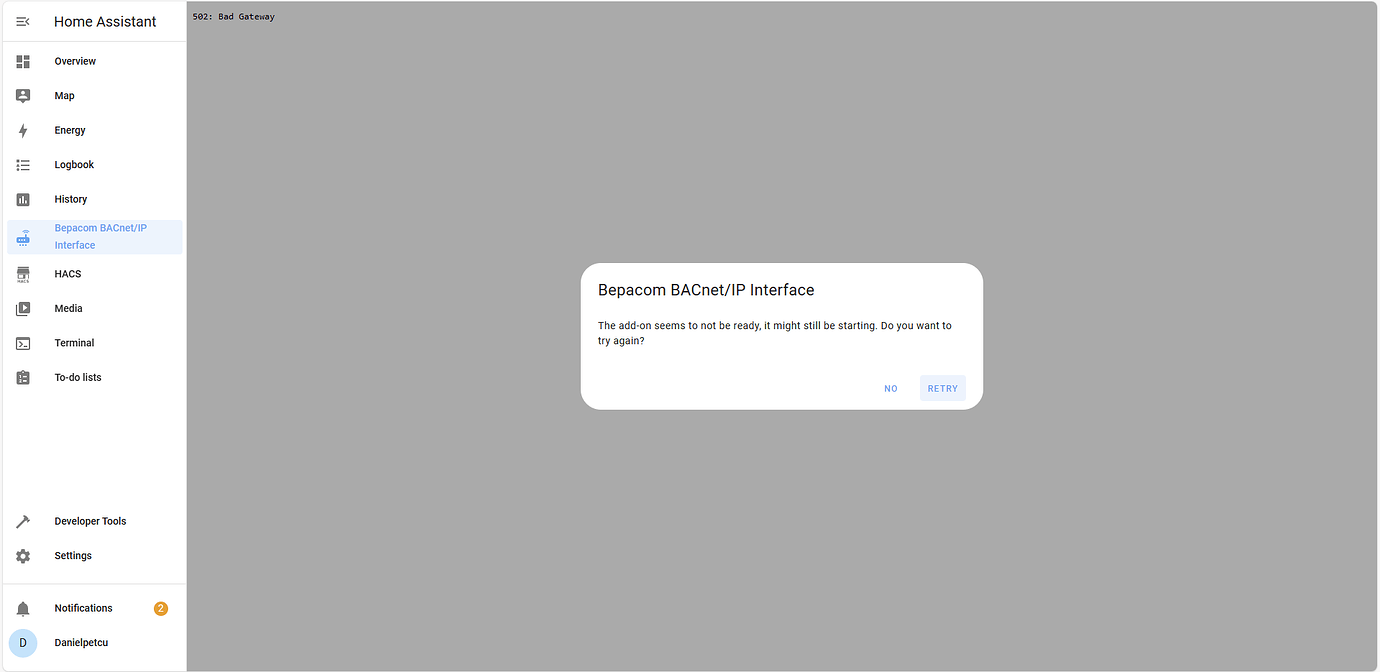Collapse the sidebar with the menu icon
This screenshot has height=672, width=1380.
pyautogui.click(x=23, y=21)
